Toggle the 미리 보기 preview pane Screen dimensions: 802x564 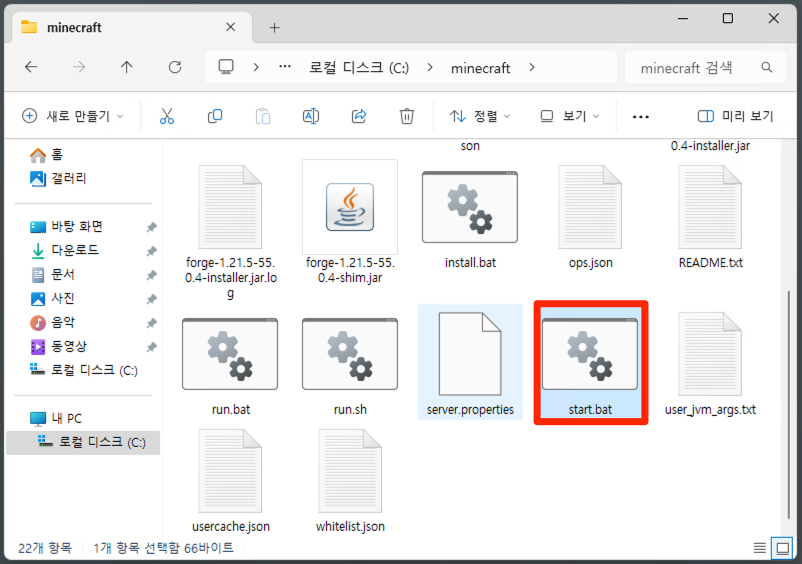[x=736, y=116]
